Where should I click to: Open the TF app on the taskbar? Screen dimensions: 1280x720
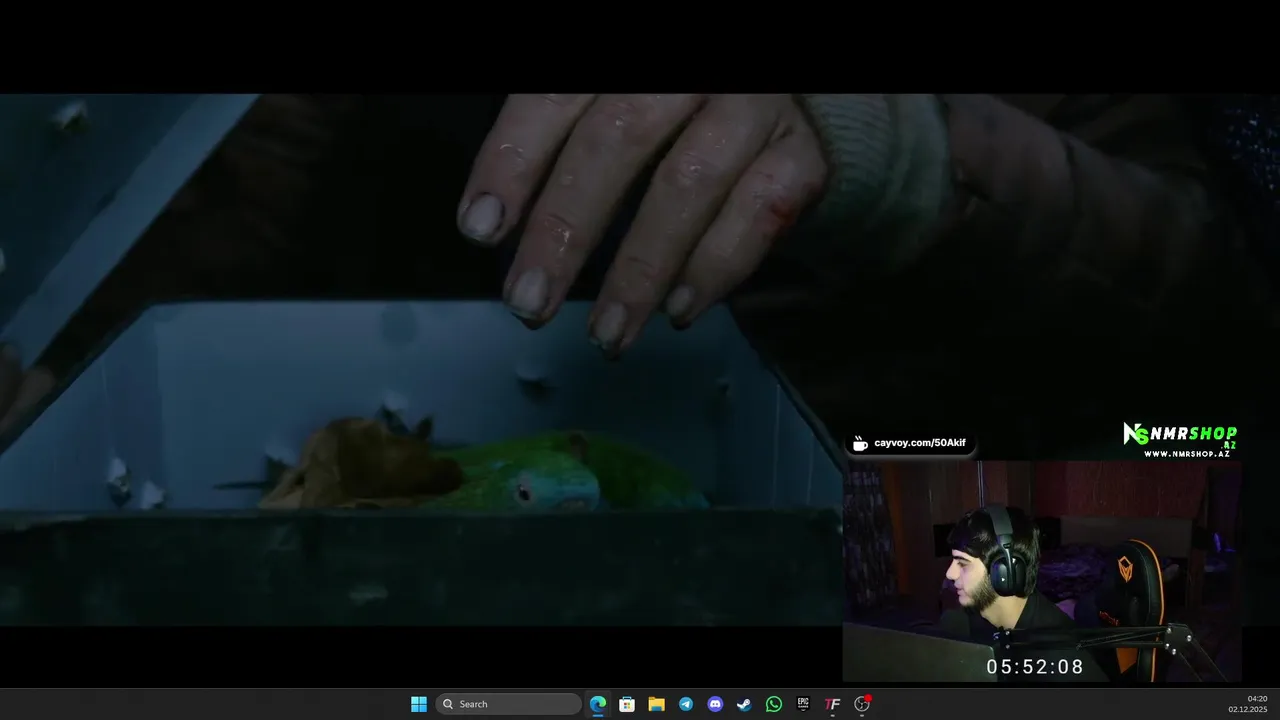click(832, 704)
